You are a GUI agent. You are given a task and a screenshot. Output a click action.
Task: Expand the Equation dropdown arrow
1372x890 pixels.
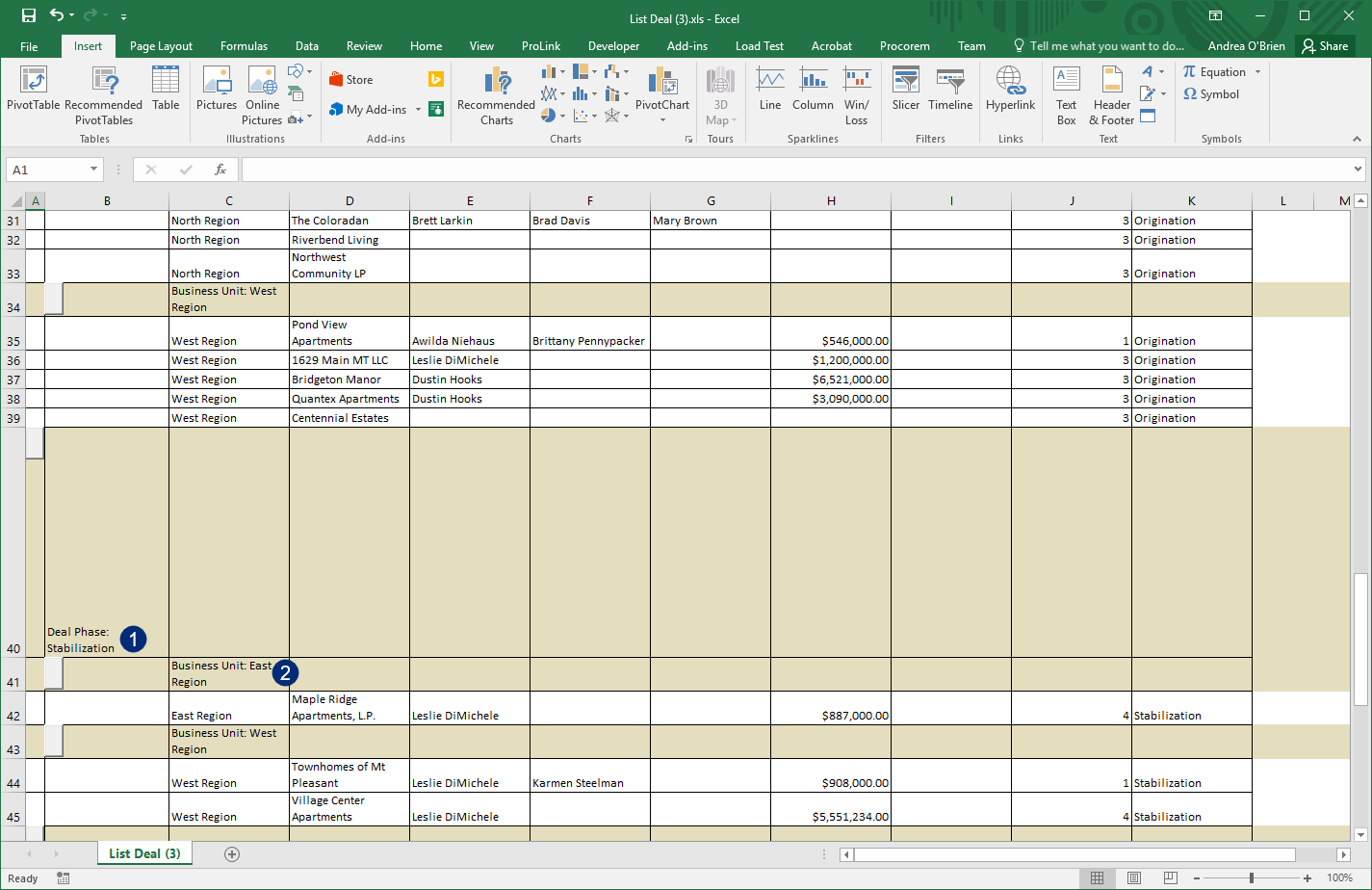pyautogui.click(x=1257, y=72)
